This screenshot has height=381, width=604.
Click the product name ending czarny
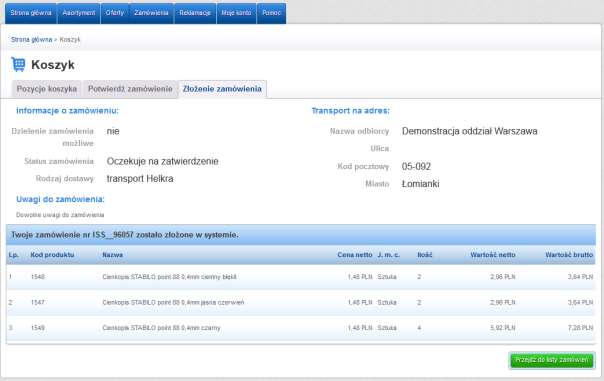(161, 328)
